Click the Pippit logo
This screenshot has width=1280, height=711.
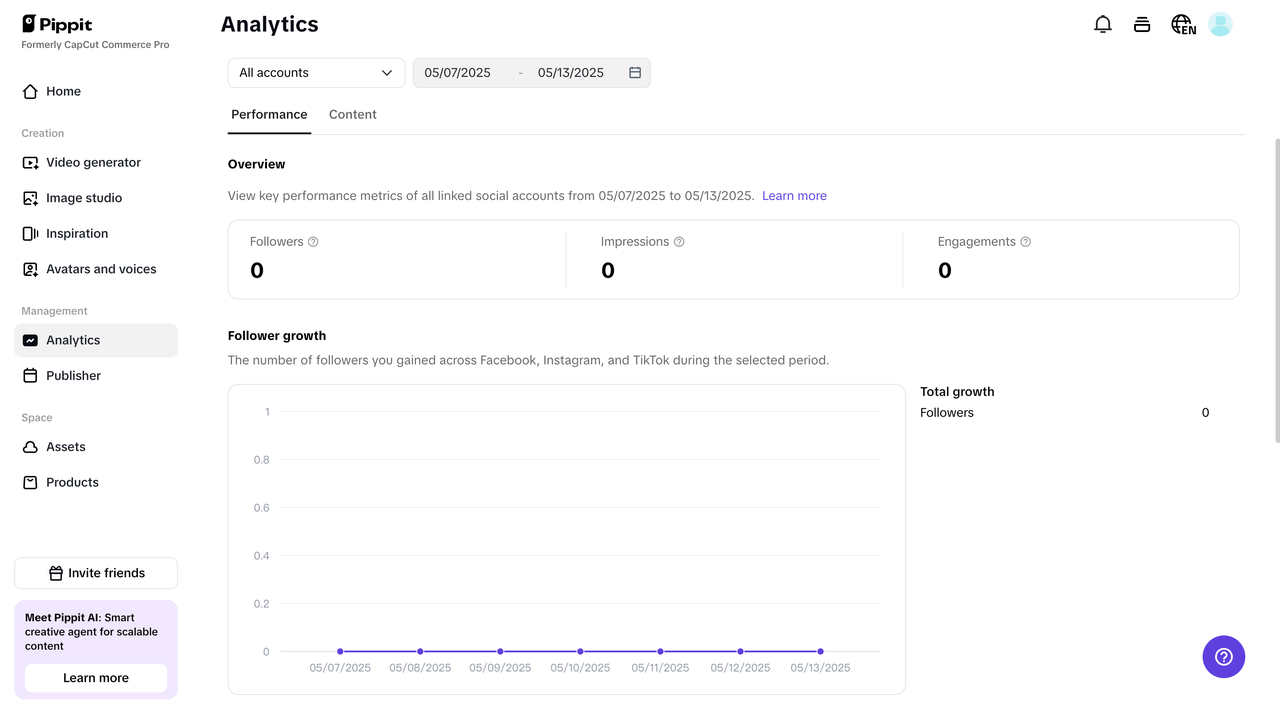57,23
